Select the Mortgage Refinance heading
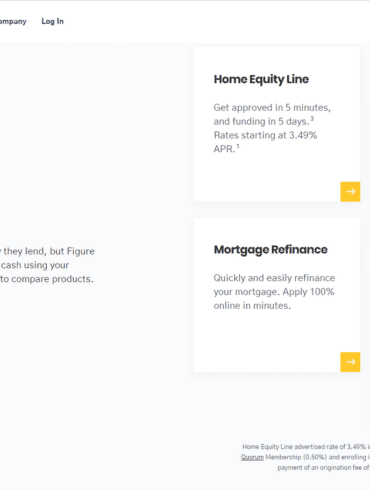This screenshot has width=370, height=490. (x=271, y=250)
